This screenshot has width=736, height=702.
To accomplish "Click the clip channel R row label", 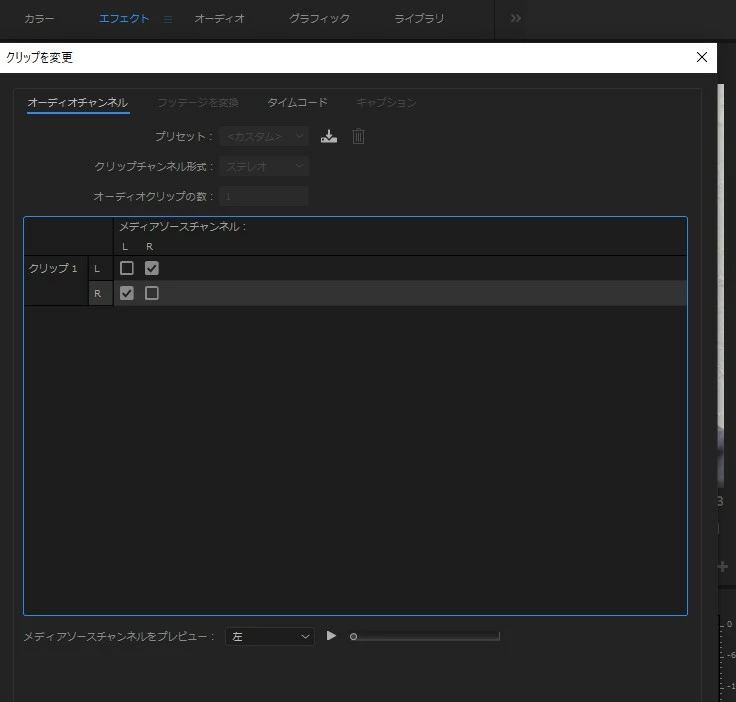I will click(x=98, y=294).
